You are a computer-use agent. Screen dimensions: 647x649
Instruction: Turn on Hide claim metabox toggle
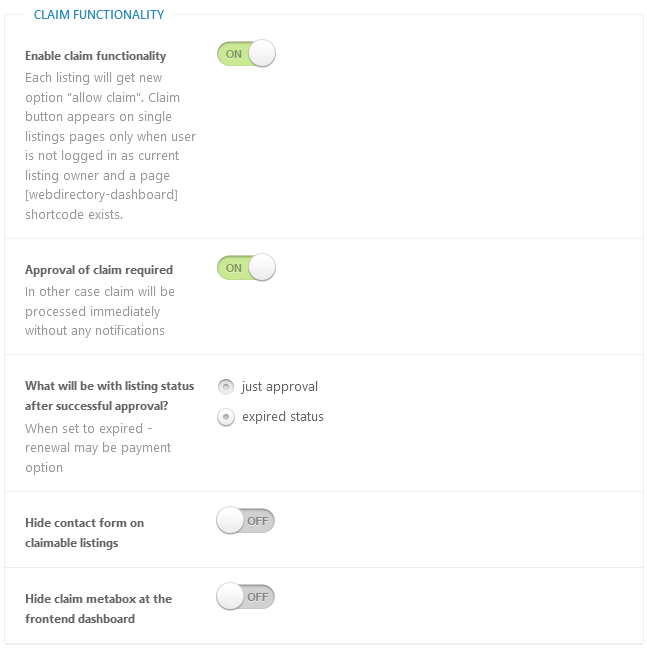[x=245, y=597]
